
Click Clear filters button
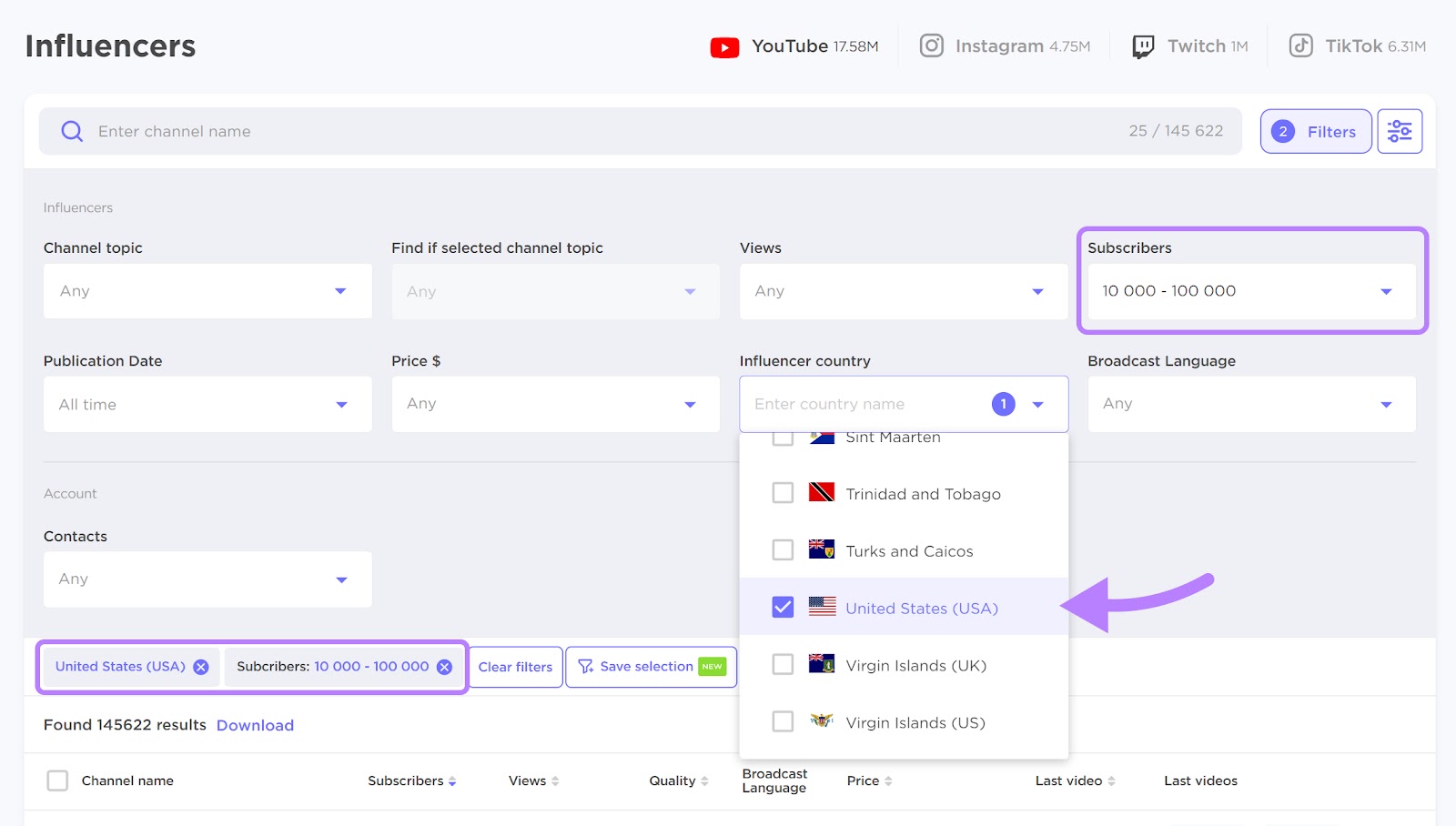515,666
